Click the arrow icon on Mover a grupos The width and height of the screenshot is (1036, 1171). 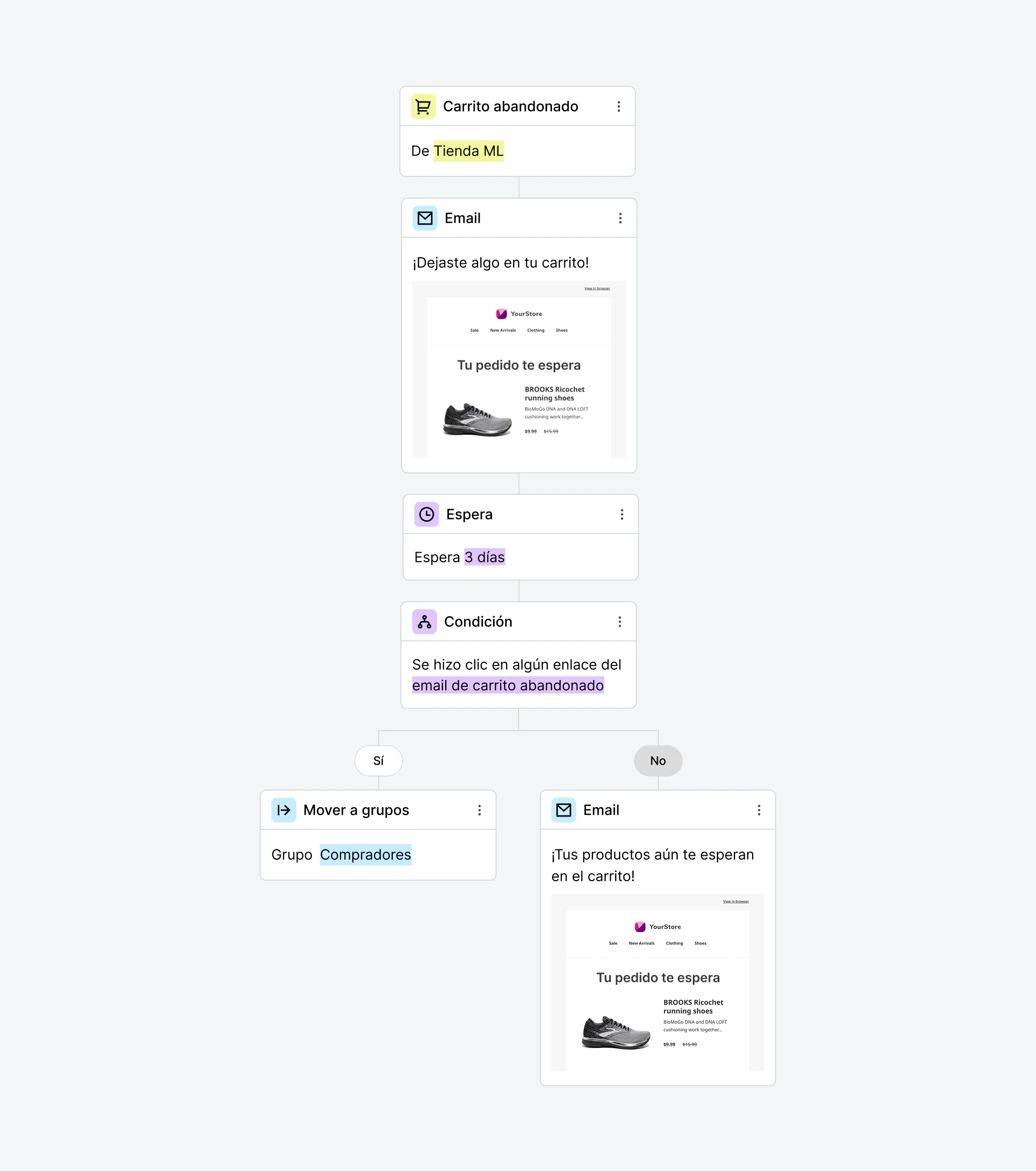(283, 810)
